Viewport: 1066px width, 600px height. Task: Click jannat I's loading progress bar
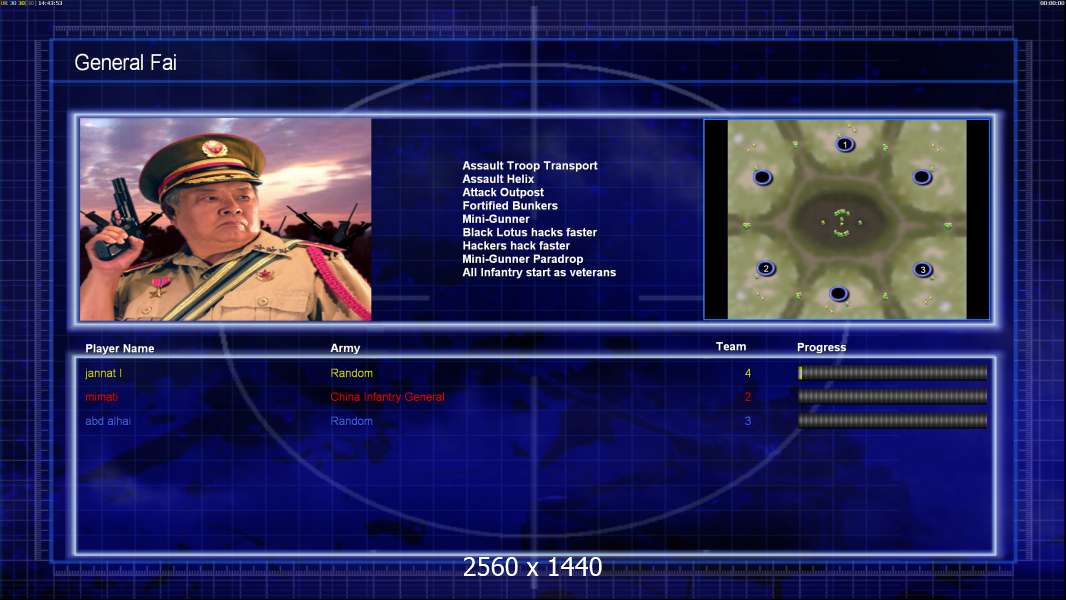coord(893,372)
